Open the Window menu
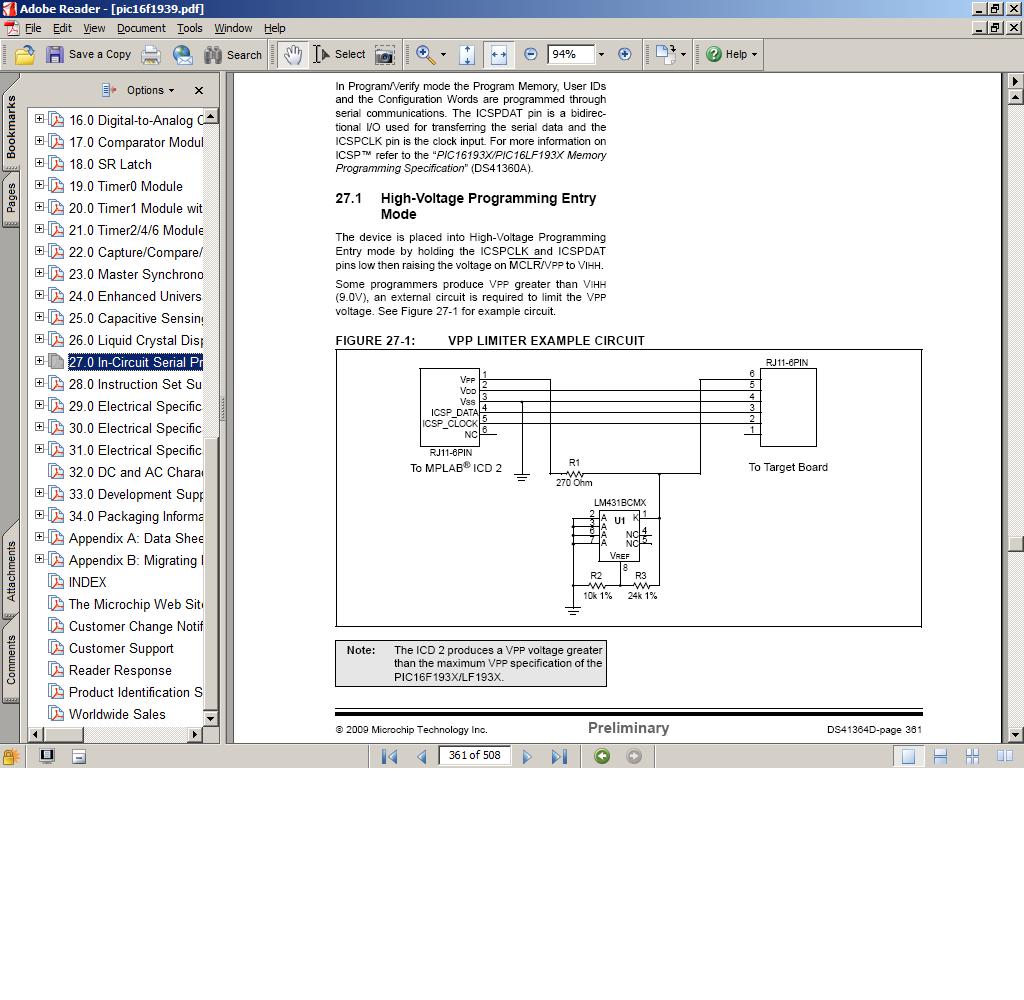Screen dimensions: 1024x1000 [233, 28]
